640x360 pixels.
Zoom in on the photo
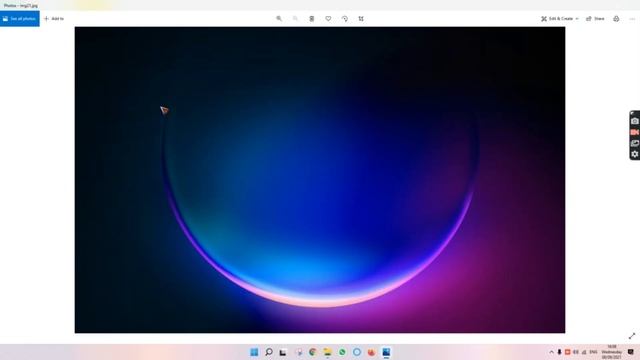(279, 19)
